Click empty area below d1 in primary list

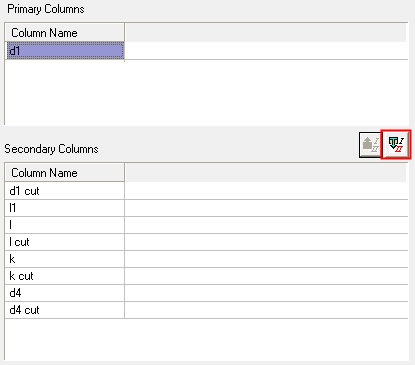207,92
